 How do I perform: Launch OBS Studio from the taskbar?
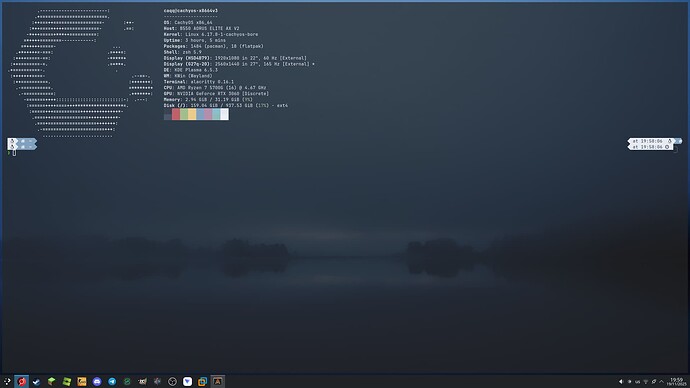(172, 381)
